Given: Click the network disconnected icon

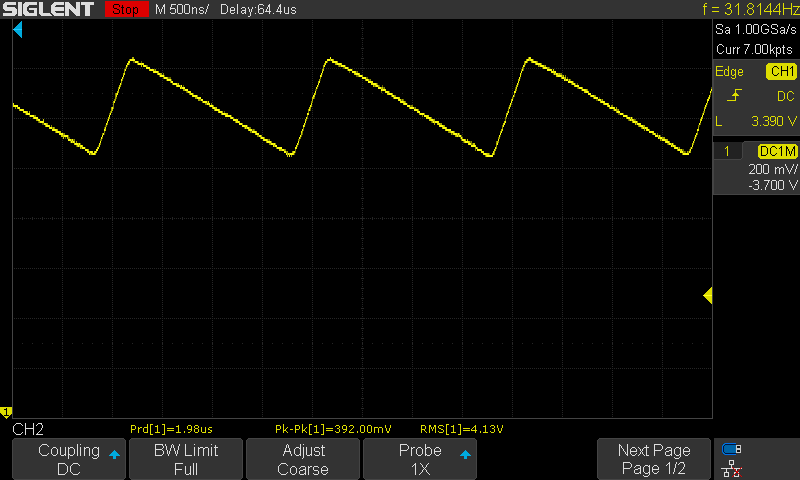Looking at the screenshot, I should tap(731, 469).
